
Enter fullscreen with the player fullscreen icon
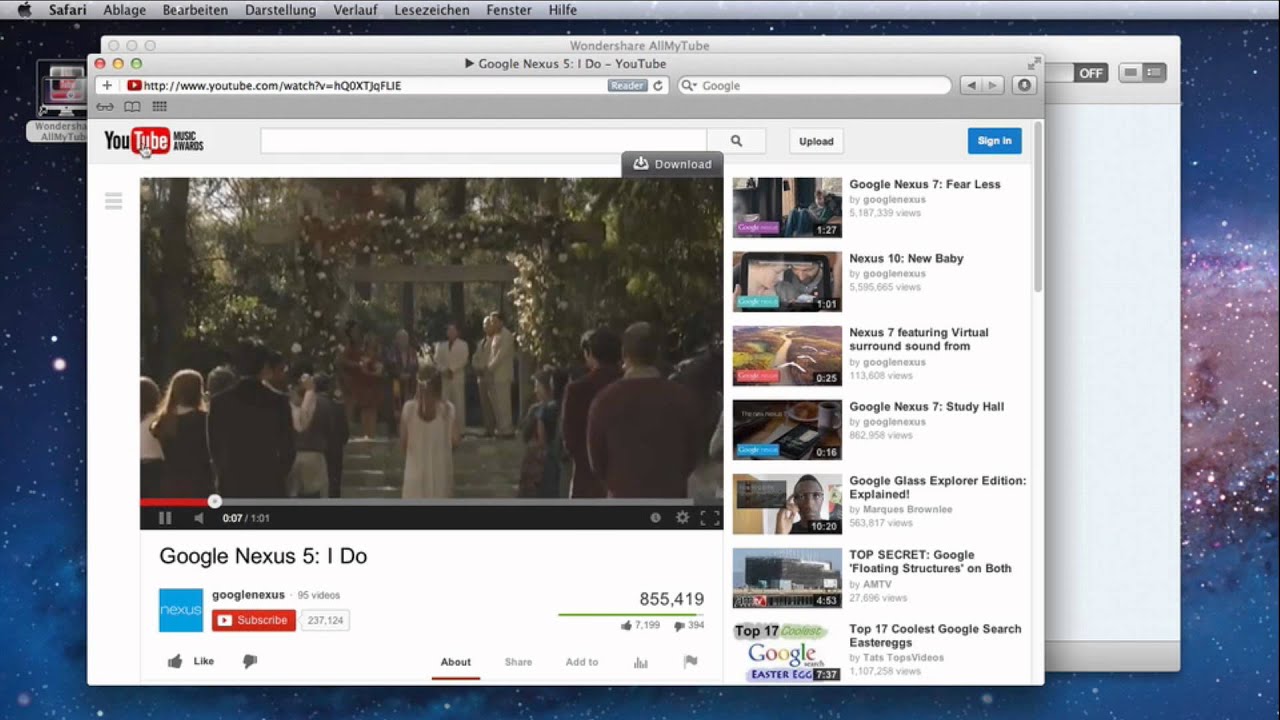click(x=710, y=518)
